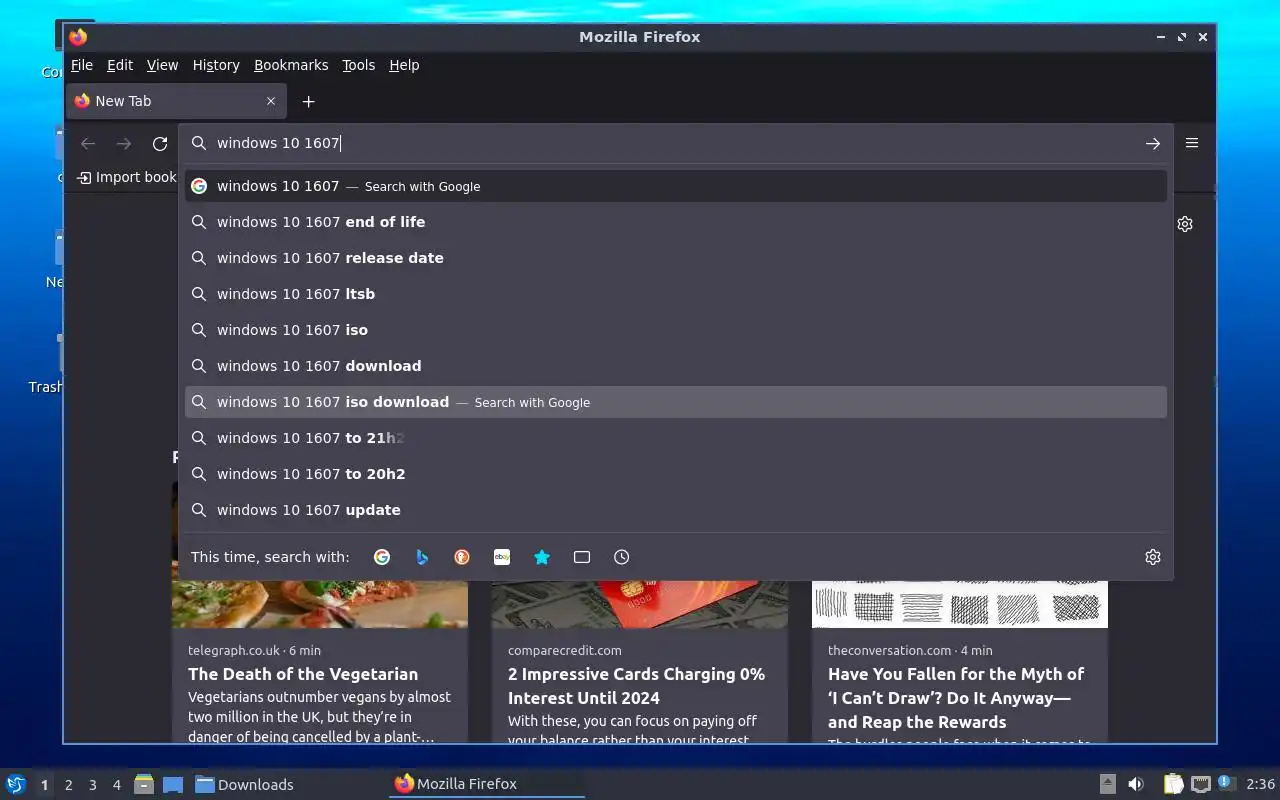Open a new tab with the plus button

coord(309,101)
